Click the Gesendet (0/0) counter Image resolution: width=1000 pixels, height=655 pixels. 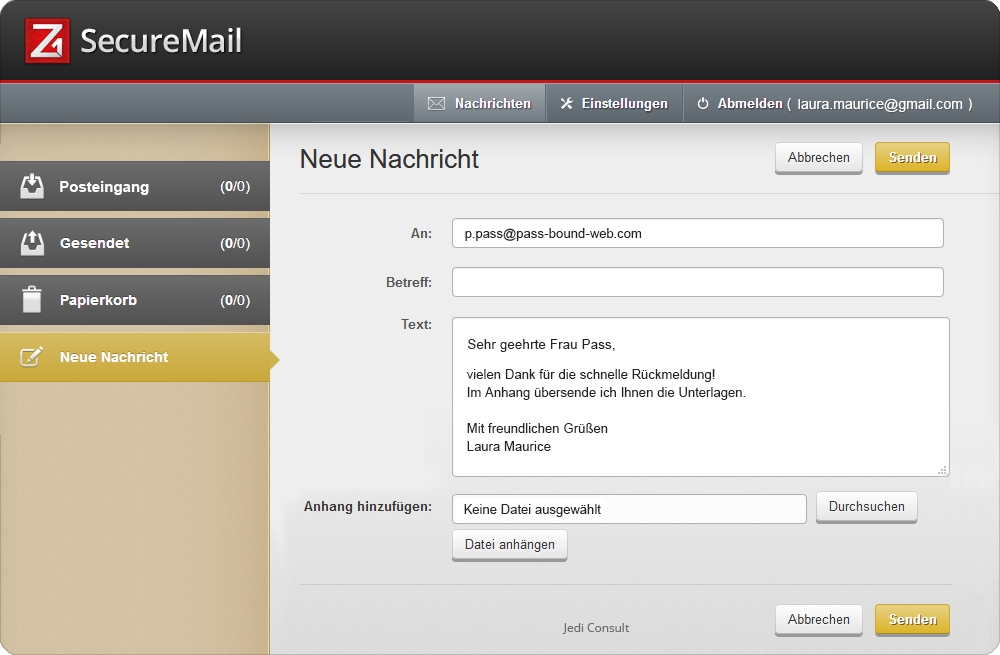tap(235, 243)
